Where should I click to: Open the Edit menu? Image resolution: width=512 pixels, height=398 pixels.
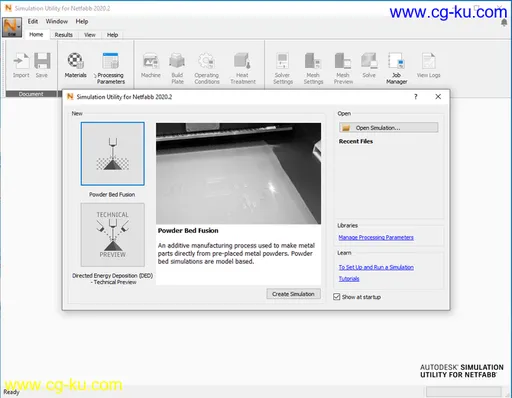[33, 21]
